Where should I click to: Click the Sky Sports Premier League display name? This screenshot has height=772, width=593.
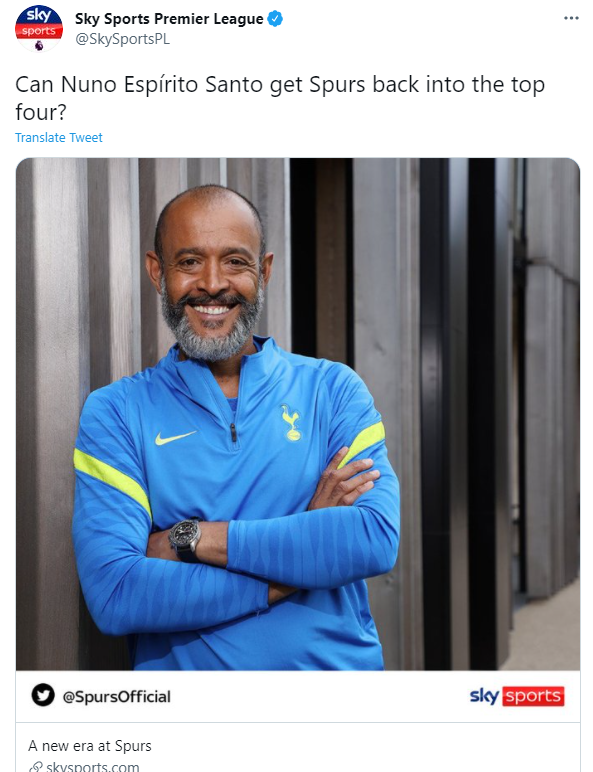click(169, 19)
